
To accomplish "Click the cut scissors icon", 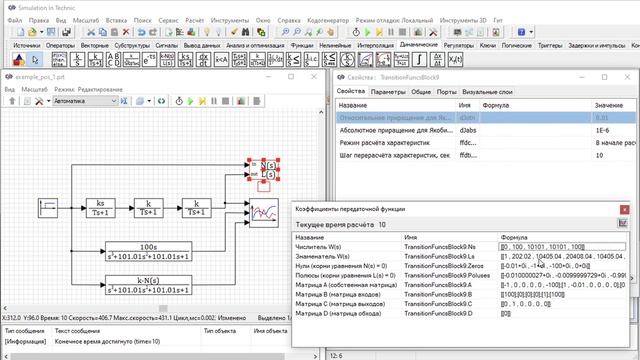I will 91,32.
